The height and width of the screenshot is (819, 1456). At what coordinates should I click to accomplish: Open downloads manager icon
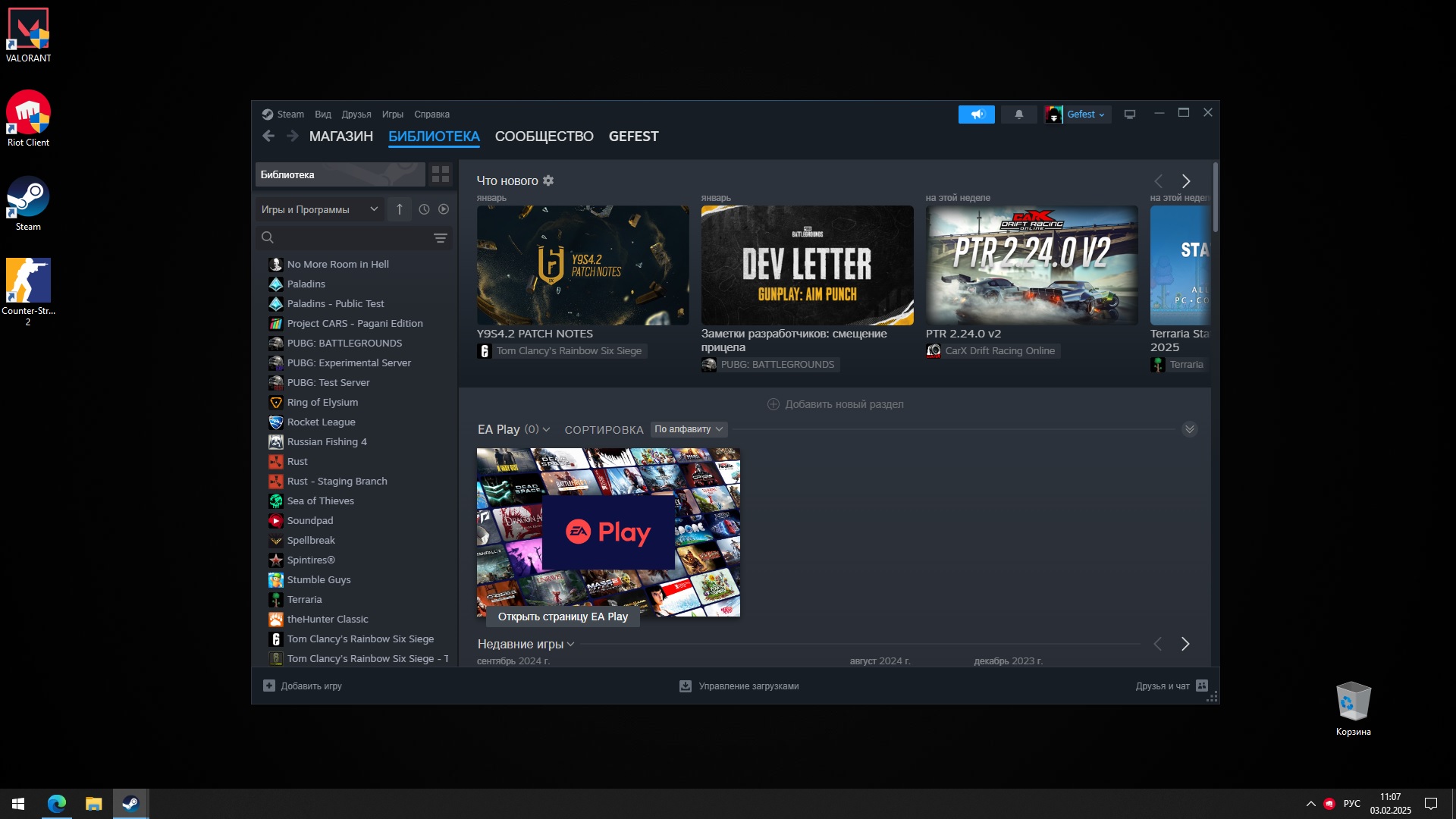point(686,686)
